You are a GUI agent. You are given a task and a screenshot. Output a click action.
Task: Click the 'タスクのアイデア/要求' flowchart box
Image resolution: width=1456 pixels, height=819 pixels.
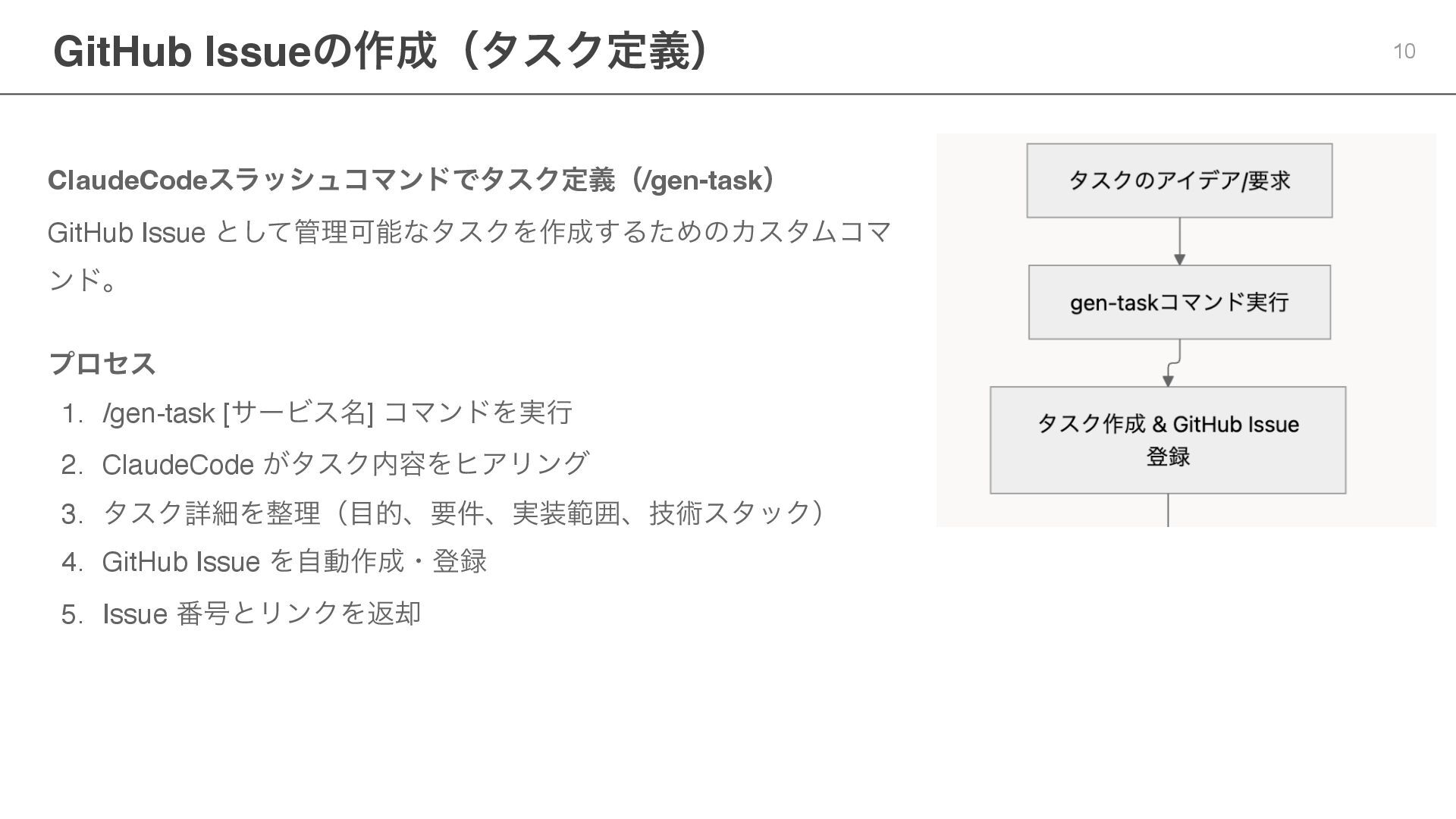tap(1179, 180)
